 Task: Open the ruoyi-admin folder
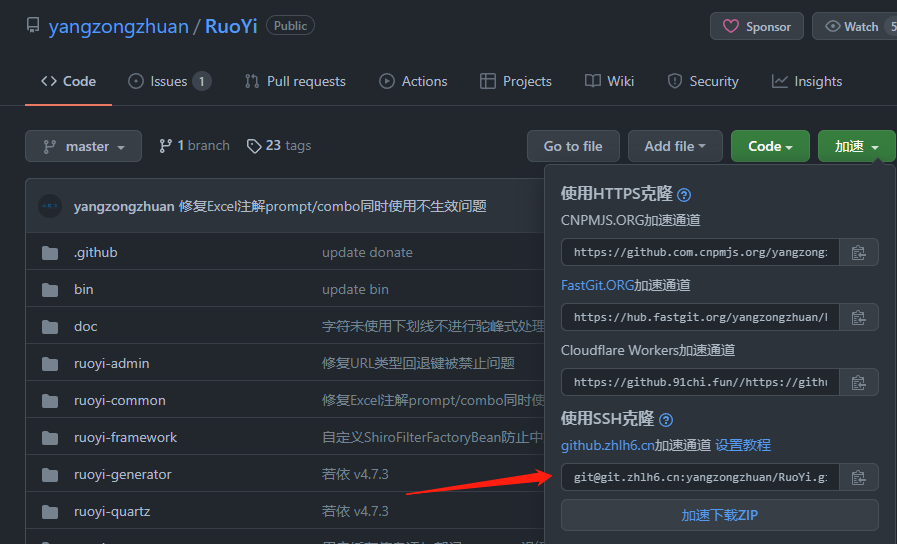[112, 363]
